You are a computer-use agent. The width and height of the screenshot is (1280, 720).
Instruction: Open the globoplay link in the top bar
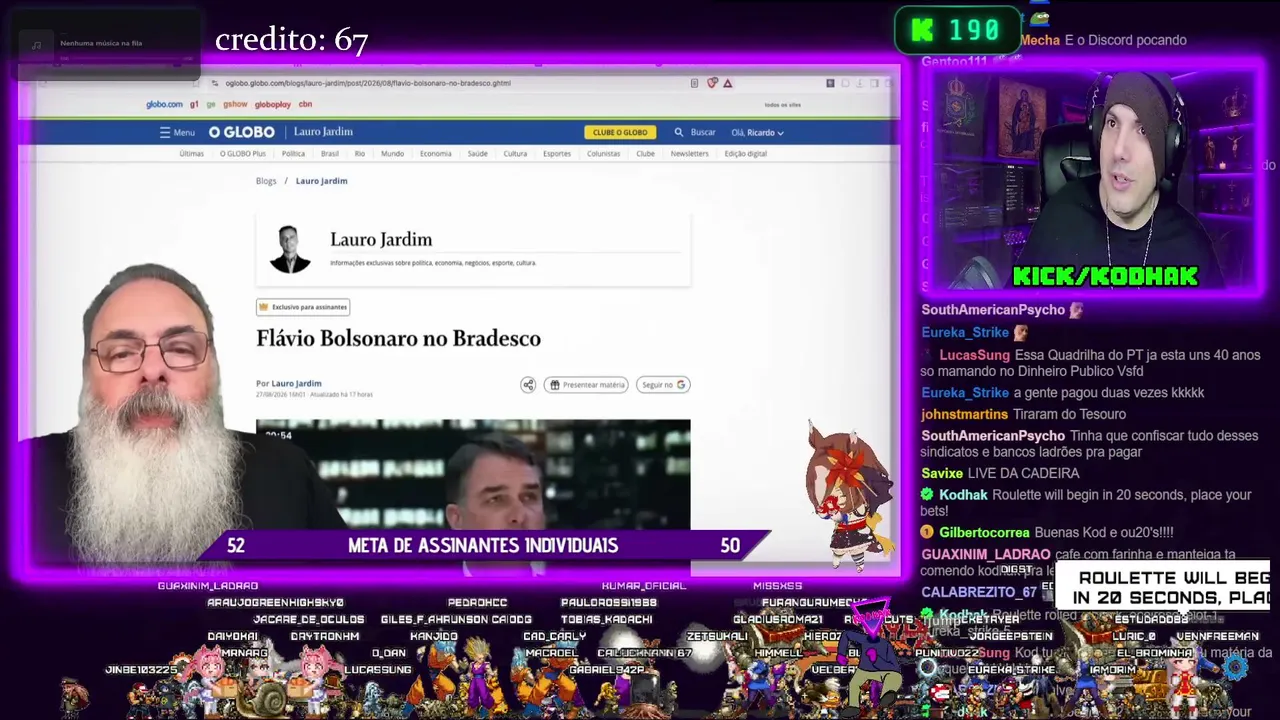272,104
